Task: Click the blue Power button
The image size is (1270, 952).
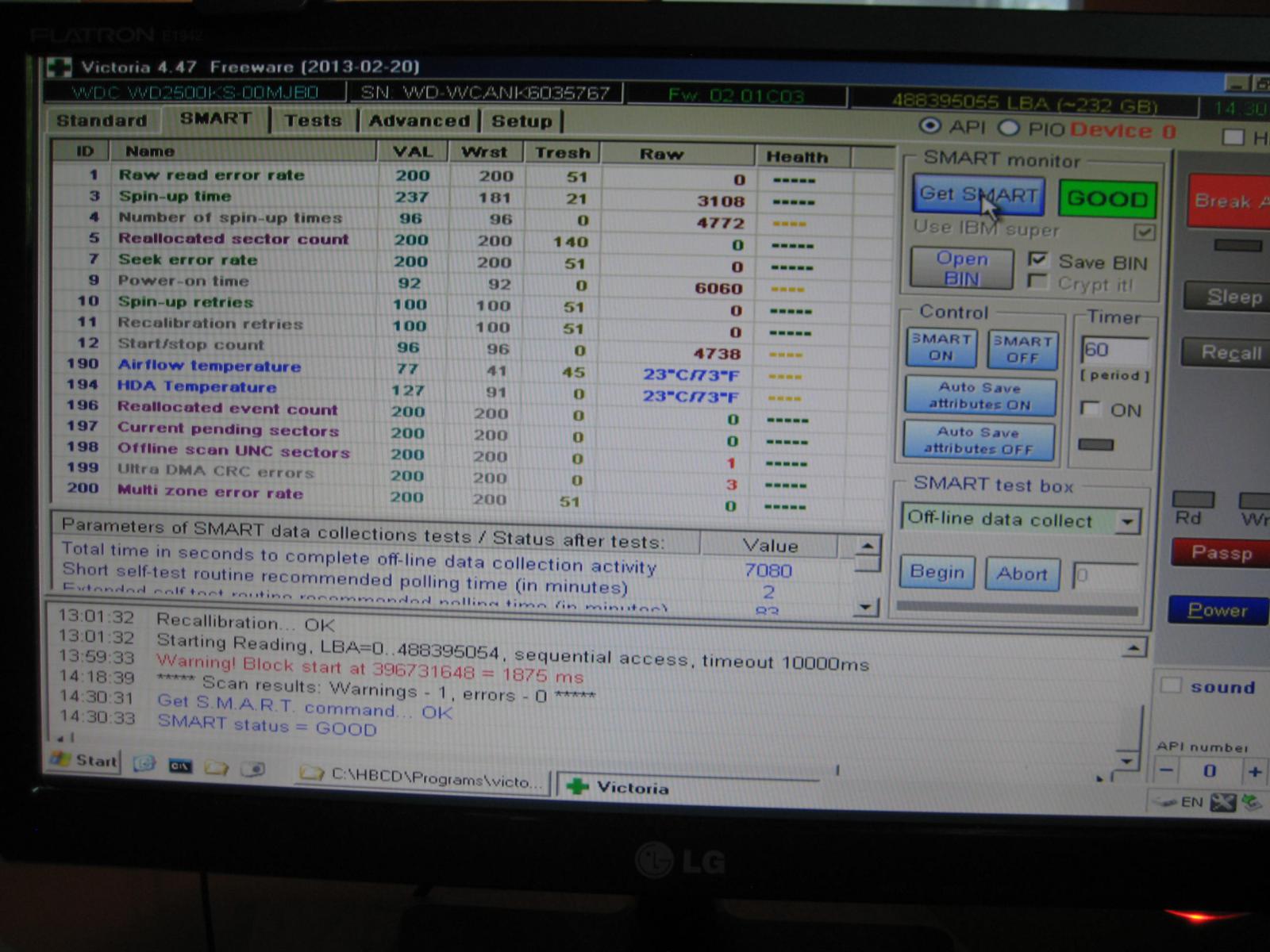Action: tap(1218, 610)
